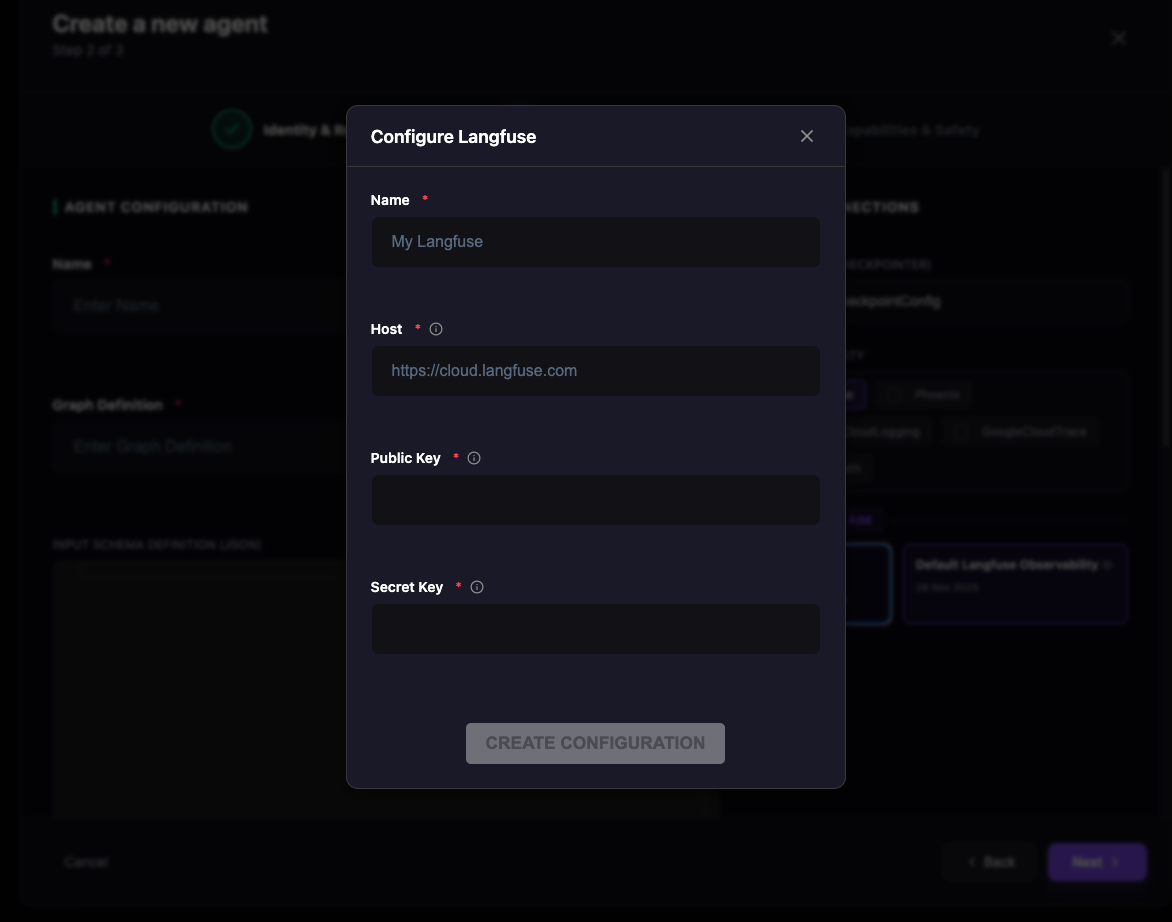Click the info icon beside Secret Key
This screenshot has height=922, width=1172.
[477, 587]
